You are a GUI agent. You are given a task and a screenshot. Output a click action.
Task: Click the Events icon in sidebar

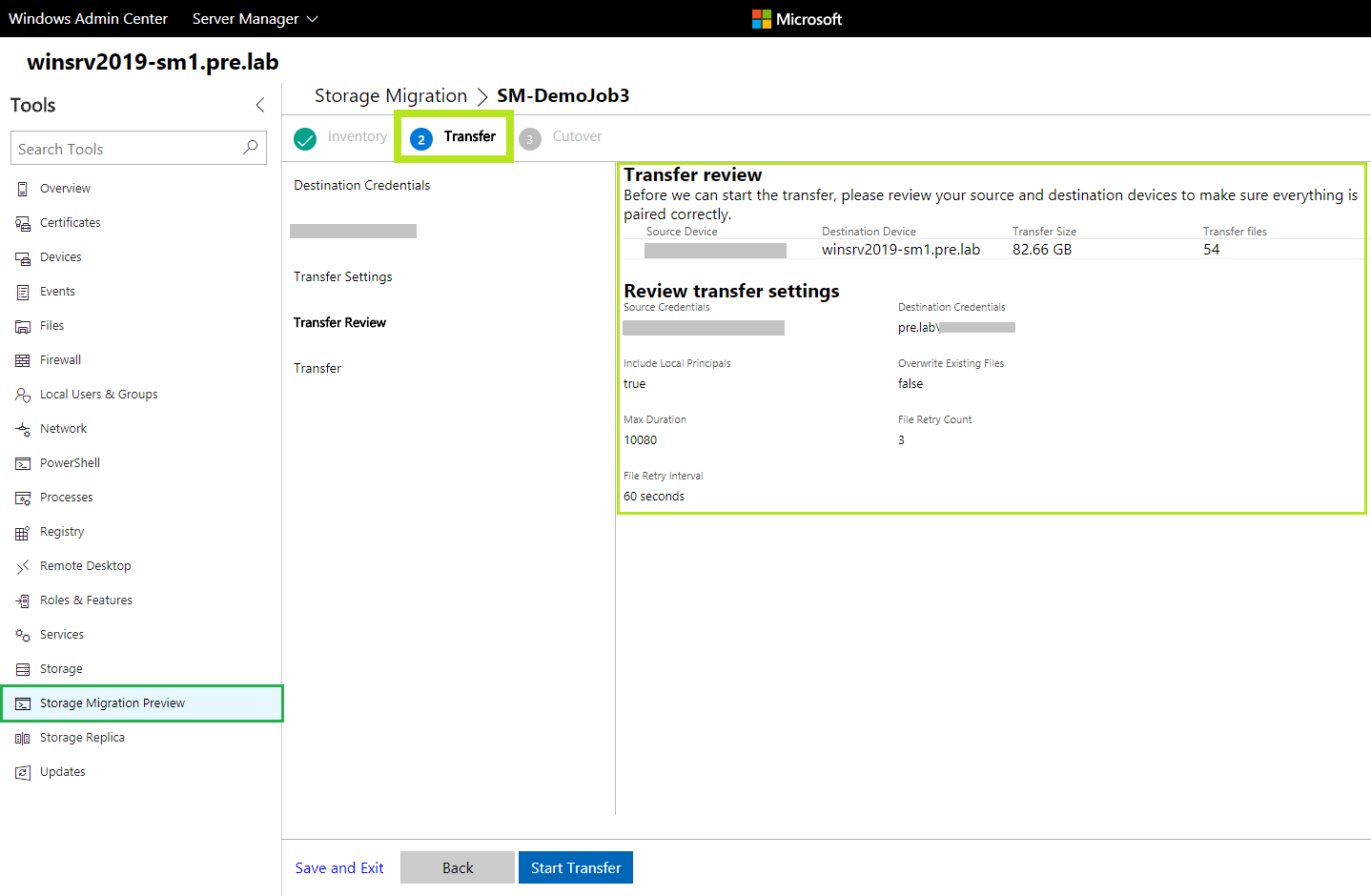(23, 292)
